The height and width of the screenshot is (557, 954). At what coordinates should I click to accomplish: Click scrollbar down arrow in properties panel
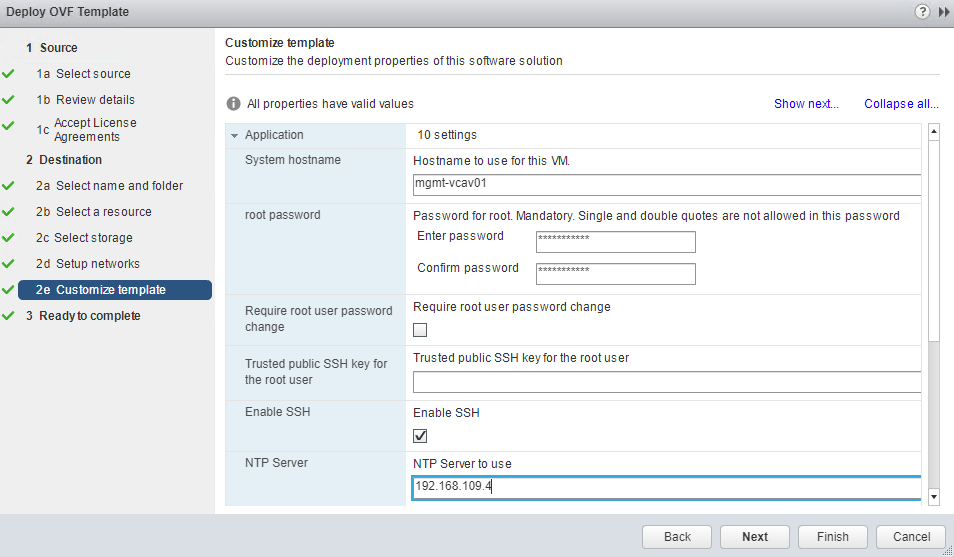[x=933, y=497]
